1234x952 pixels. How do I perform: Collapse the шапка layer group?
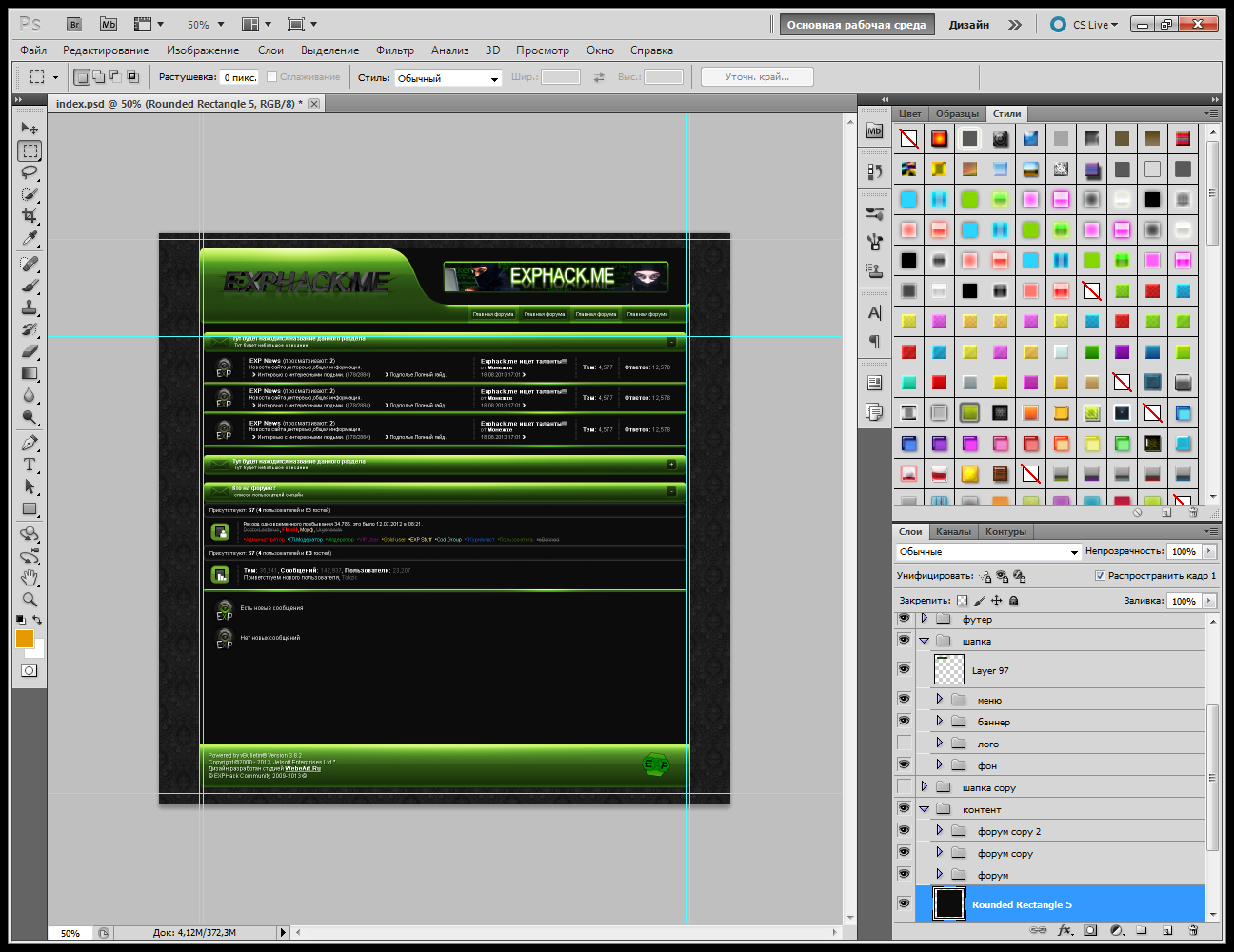924,641
